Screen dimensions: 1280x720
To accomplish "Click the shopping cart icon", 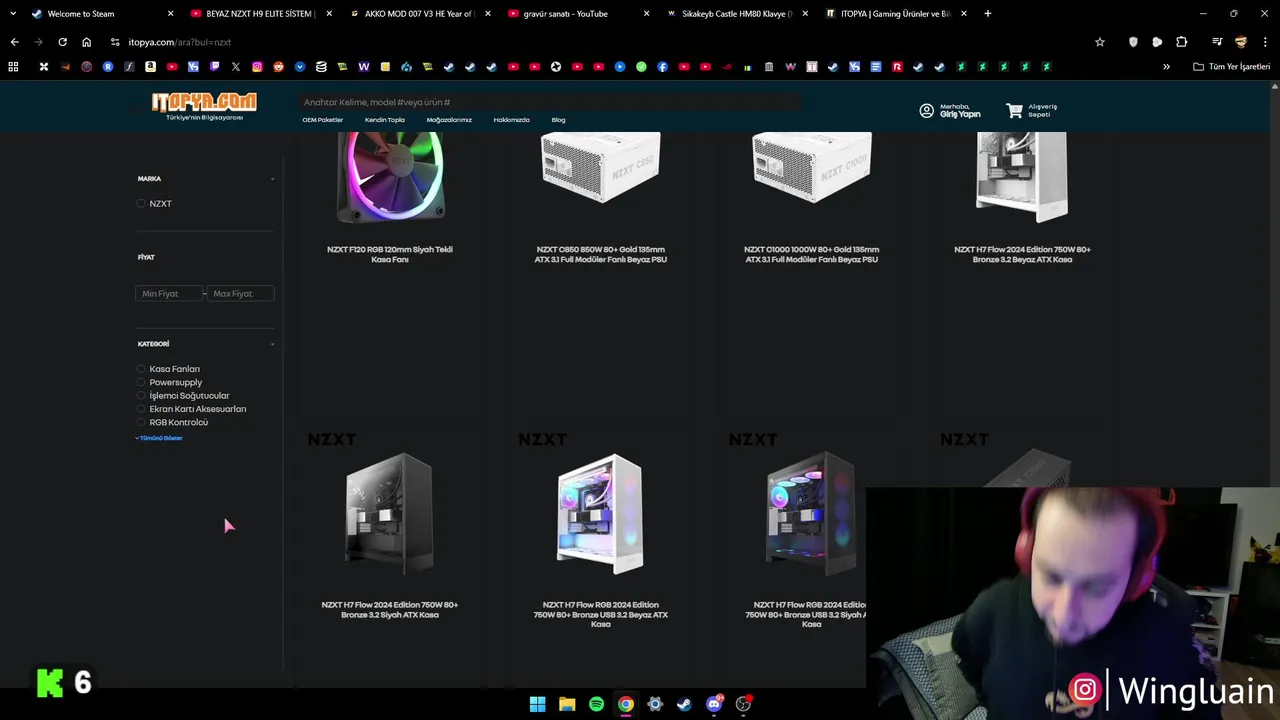I will click(1014, 111).
